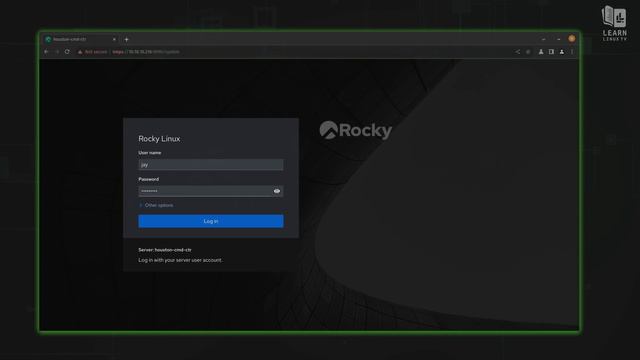Viewport: 640px width, 360px height.
Task: Expand the Other options section
Action: 156,205
